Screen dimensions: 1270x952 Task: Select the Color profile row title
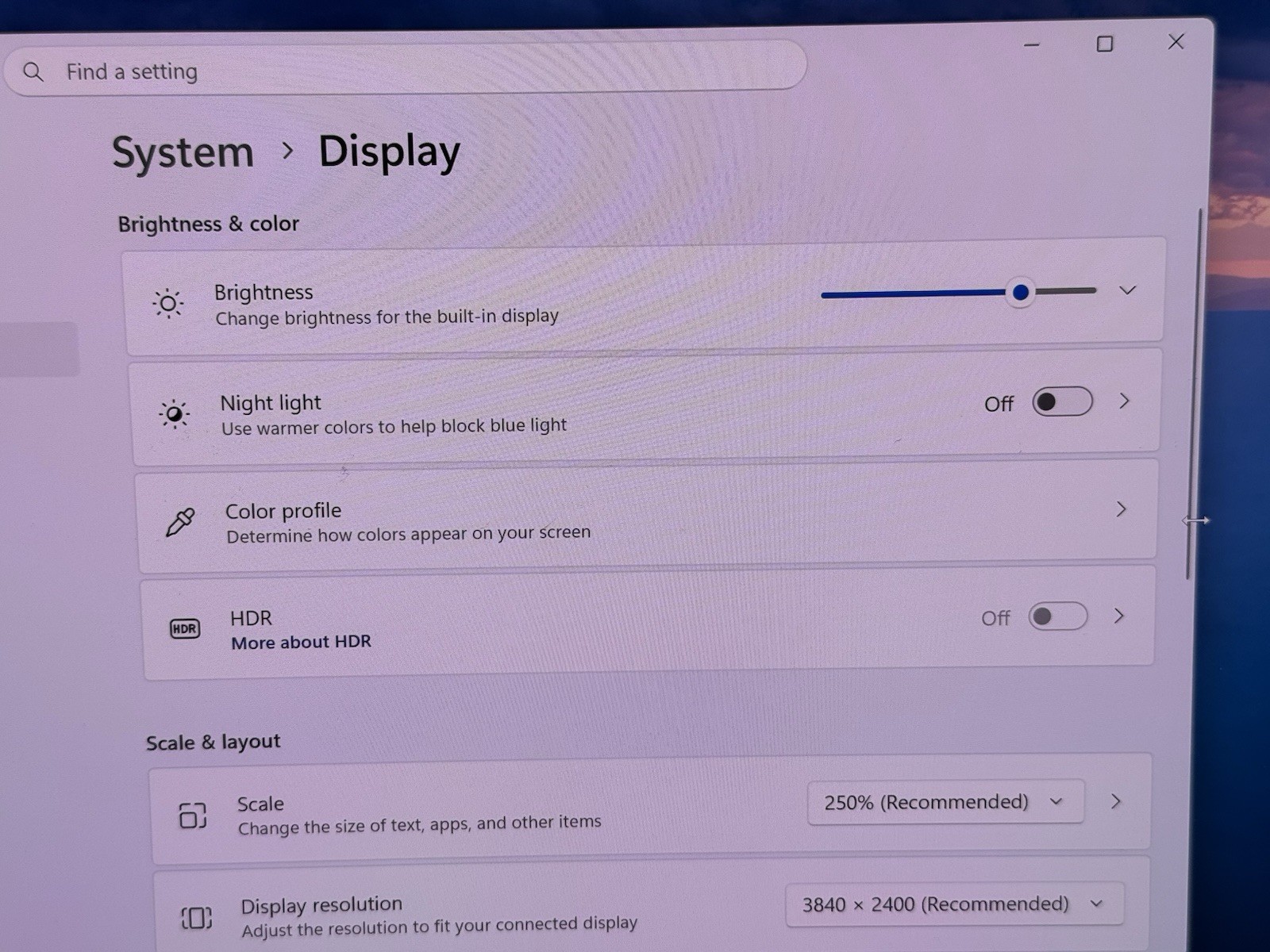pyautogui.click(x=283, y=511)
